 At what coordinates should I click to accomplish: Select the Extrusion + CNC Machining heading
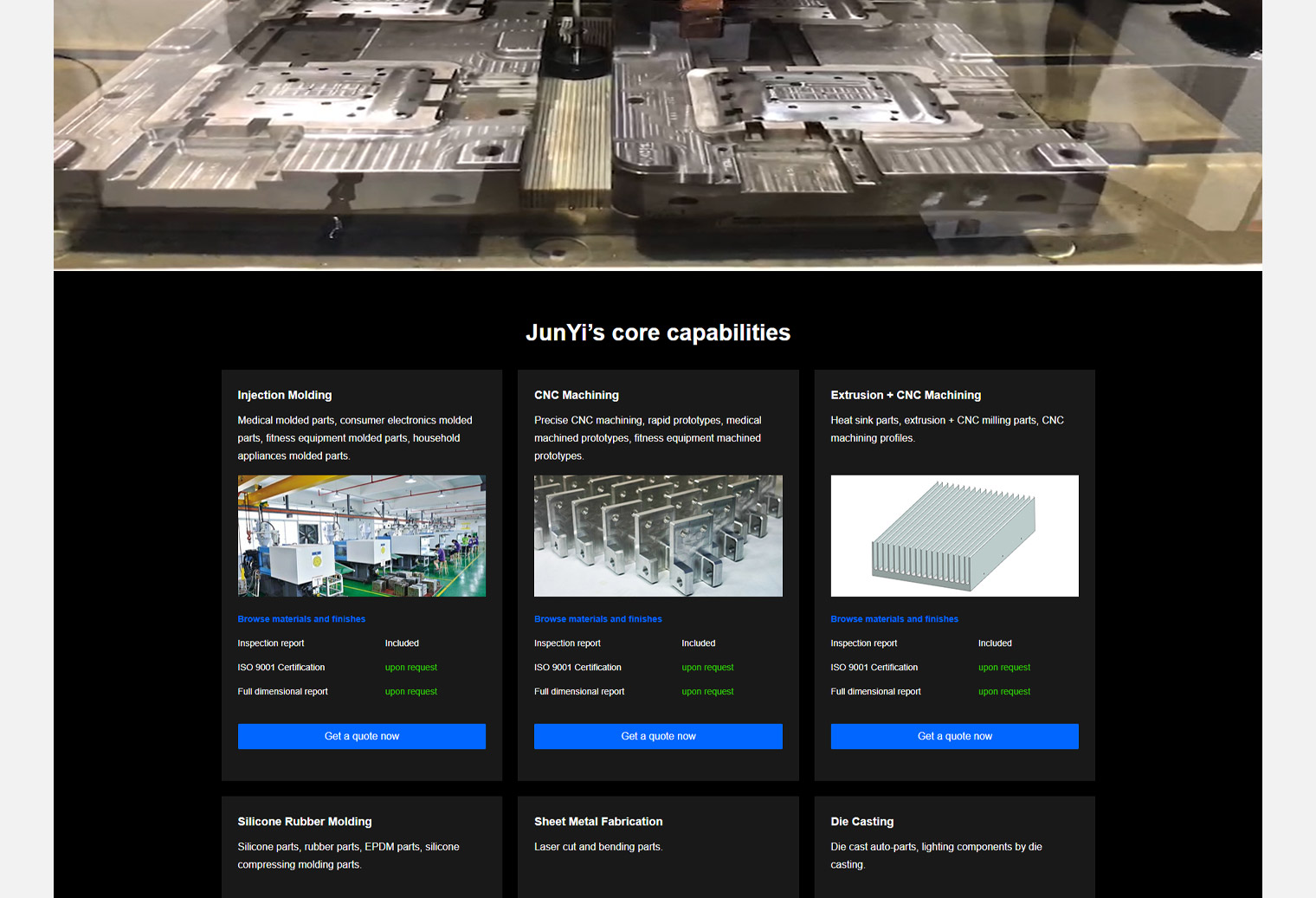906,395
